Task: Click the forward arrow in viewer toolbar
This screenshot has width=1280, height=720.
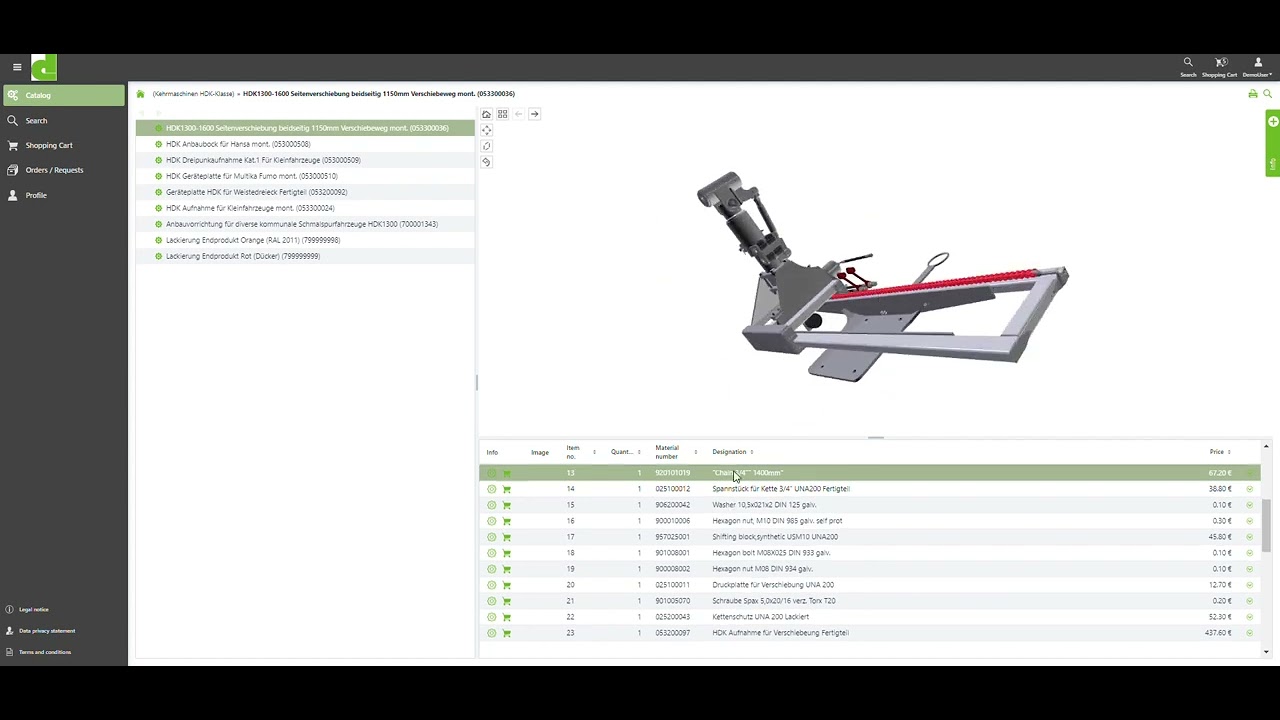Action: pyautogui.click(x=534, y=114)
